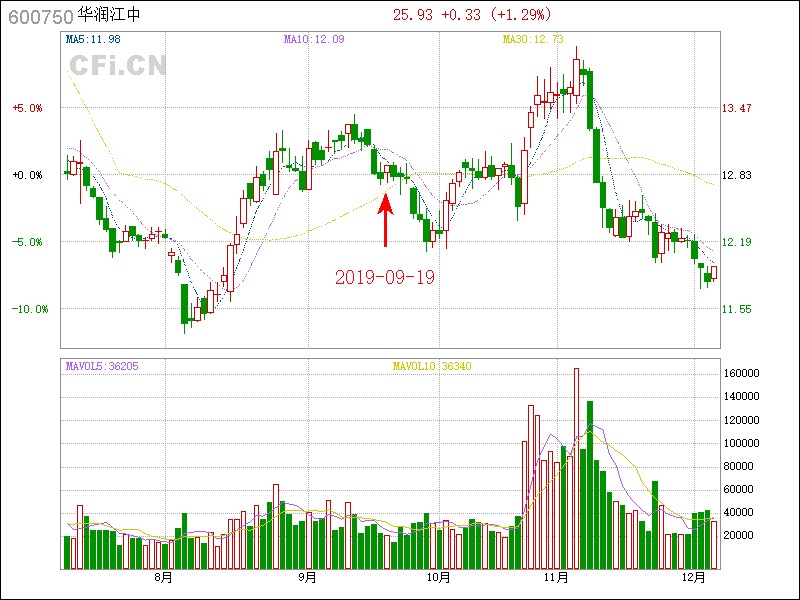Click the 8月 label on time axis
The width and height of the screenshot is (800, 600).
(163, 577)
